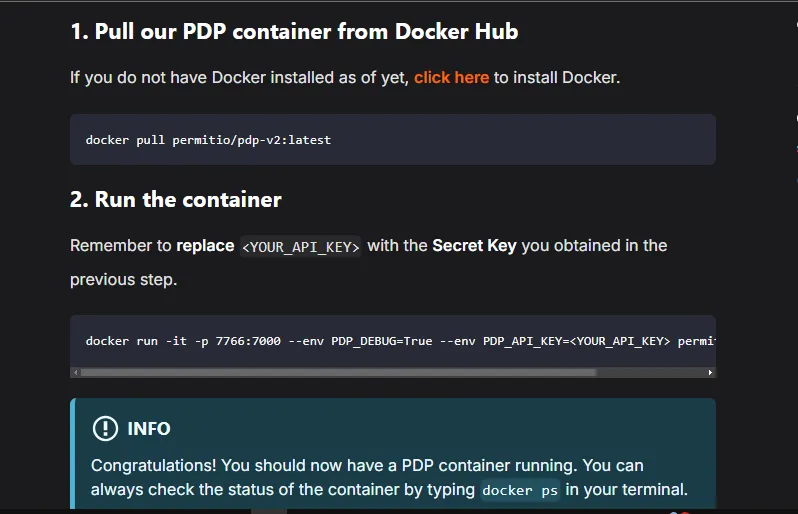
Task: Open the 'click here' Docker install link
Action: pos(451,77)
